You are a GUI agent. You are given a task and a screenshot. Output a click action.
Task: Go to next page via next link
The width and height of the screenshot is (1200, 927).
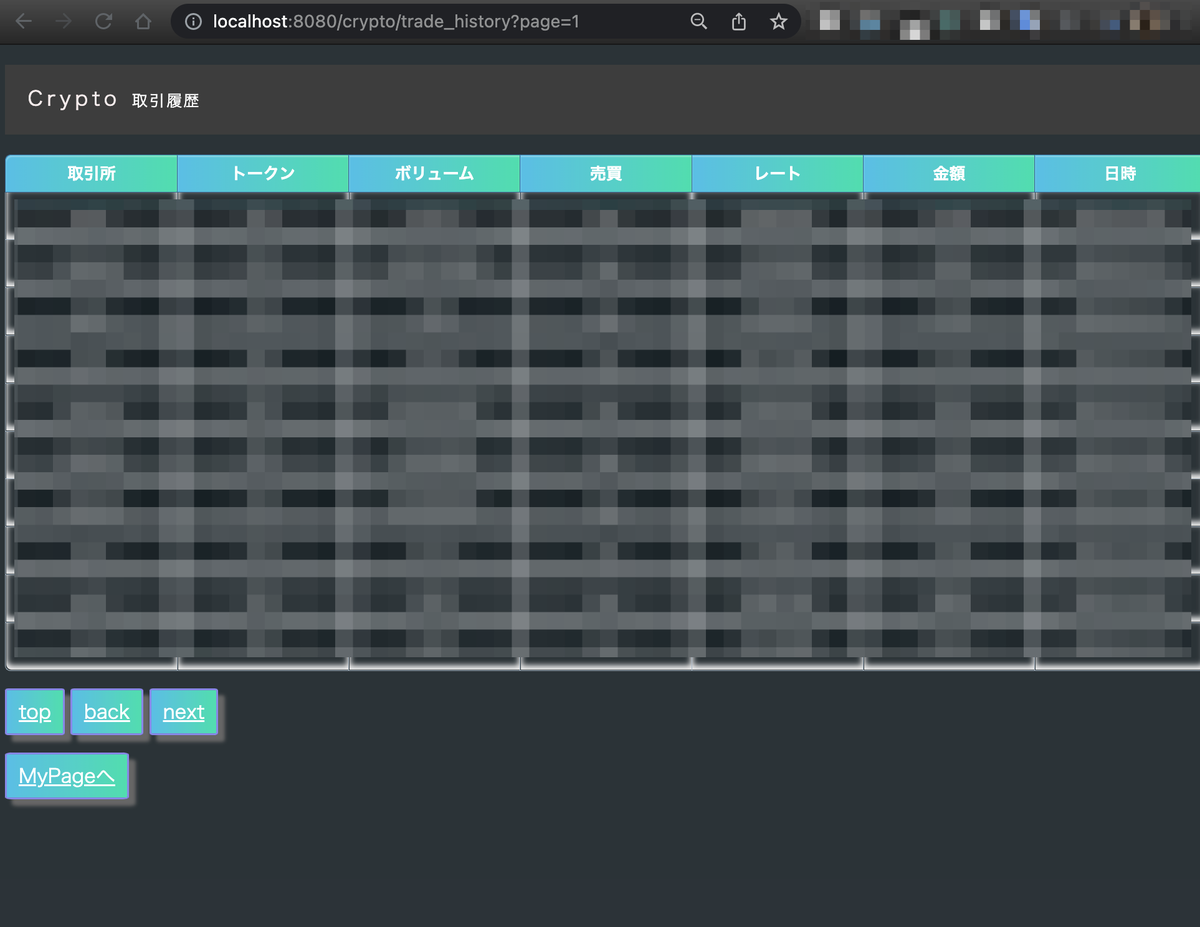[x=184, y=712]
